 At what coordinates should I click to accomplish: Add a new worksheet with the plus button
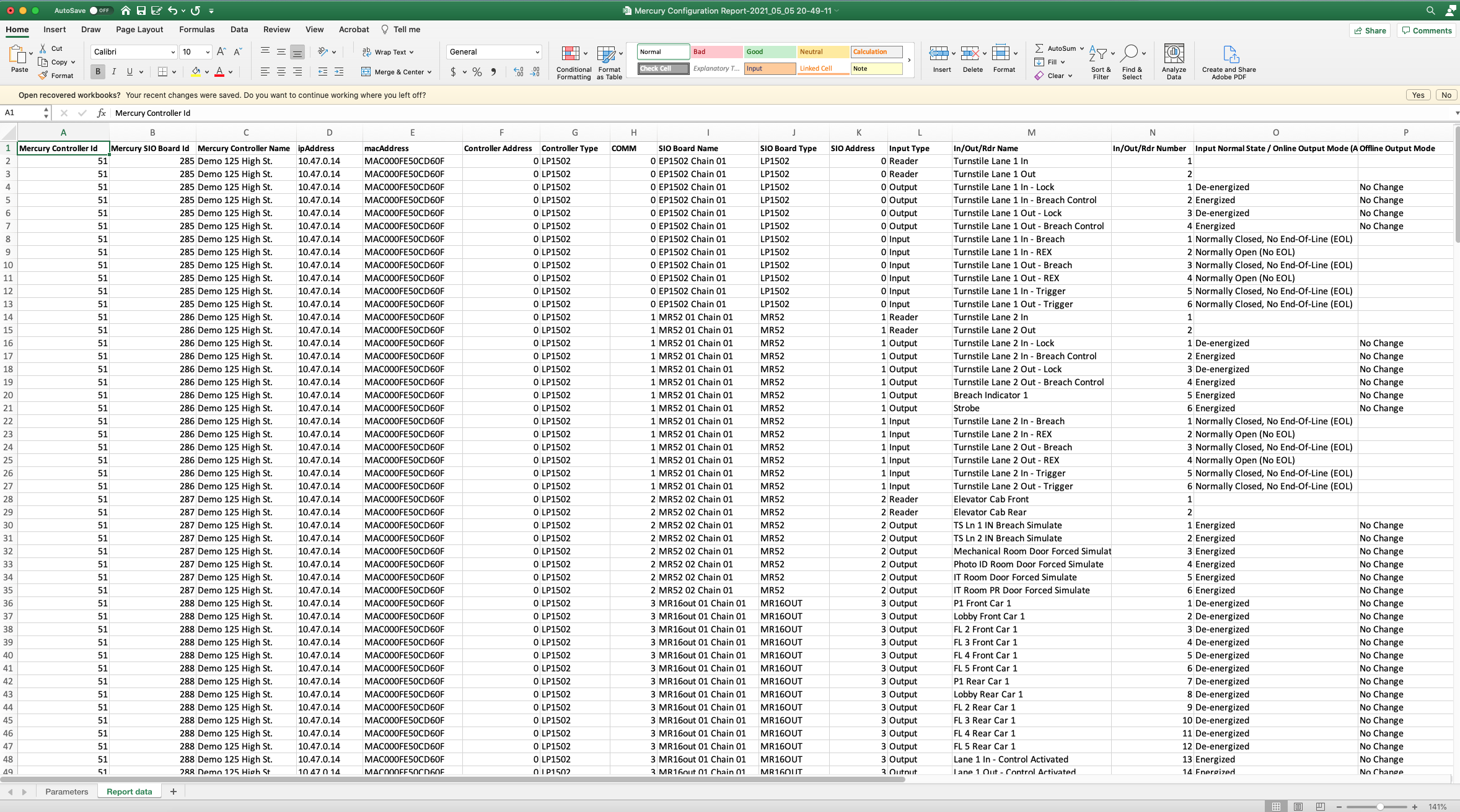174,791
